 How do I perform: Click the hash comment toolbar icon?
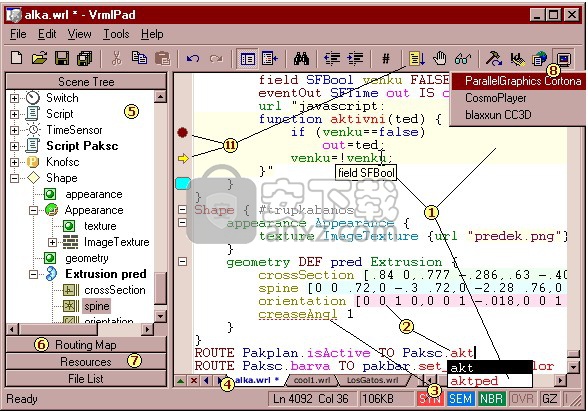[x=386, y=59]
